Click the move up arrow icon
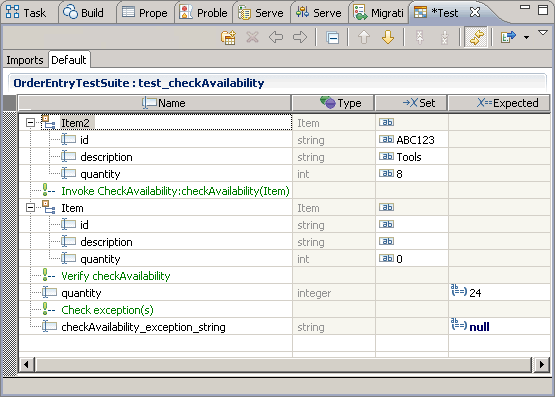 [364, 37]
